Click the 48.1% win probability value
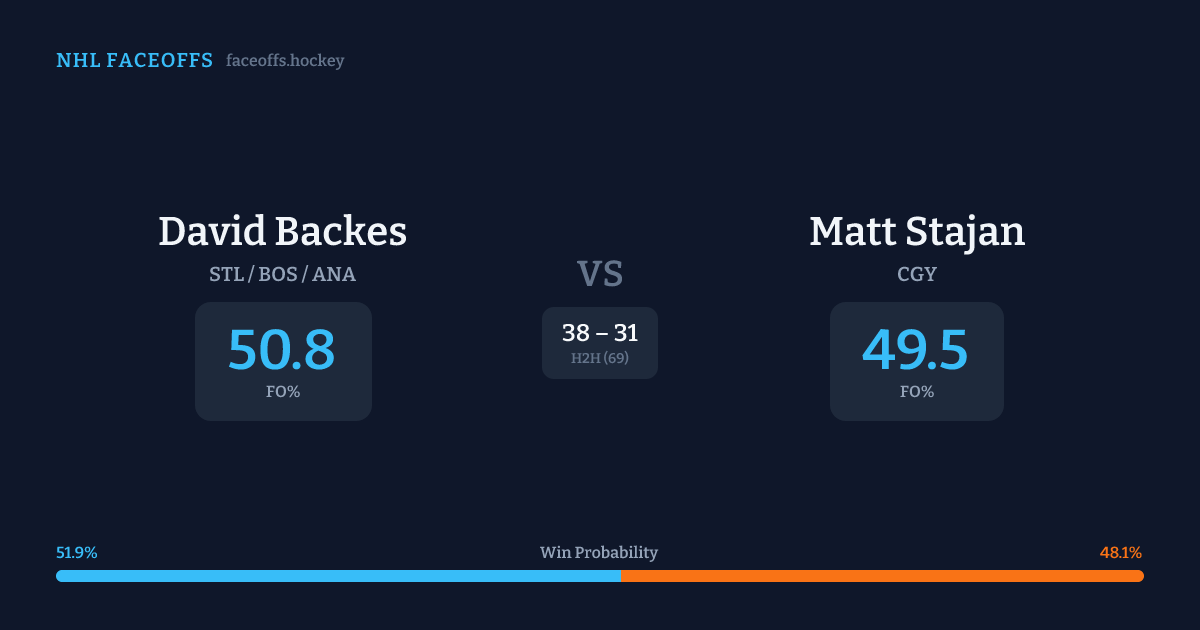The height and width of the screenshot is (630, 1200). pyautogui.click(x=1121, y=553)
